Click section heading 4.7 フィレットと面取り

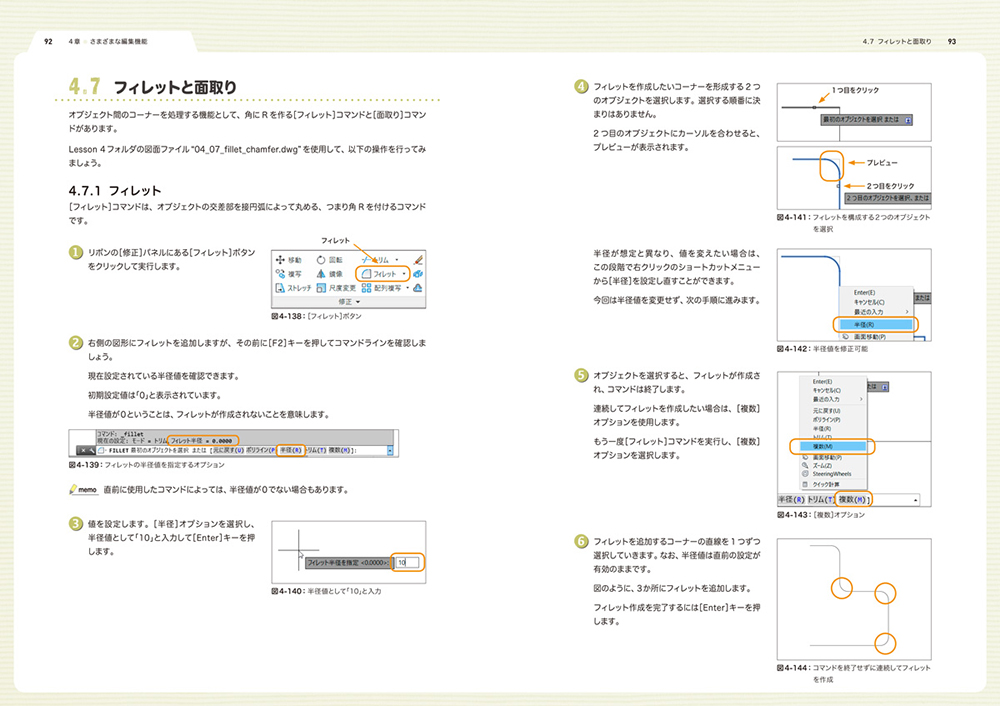point(152,87)
